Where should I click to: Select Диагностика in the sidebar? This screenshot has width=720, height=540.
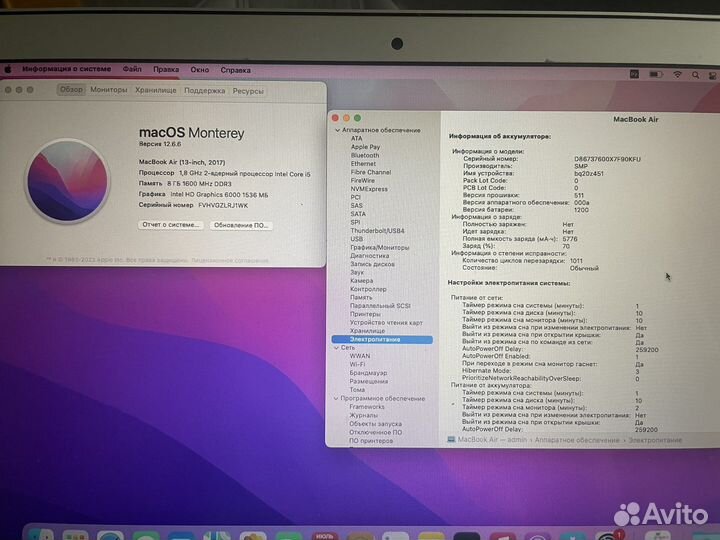370,256
